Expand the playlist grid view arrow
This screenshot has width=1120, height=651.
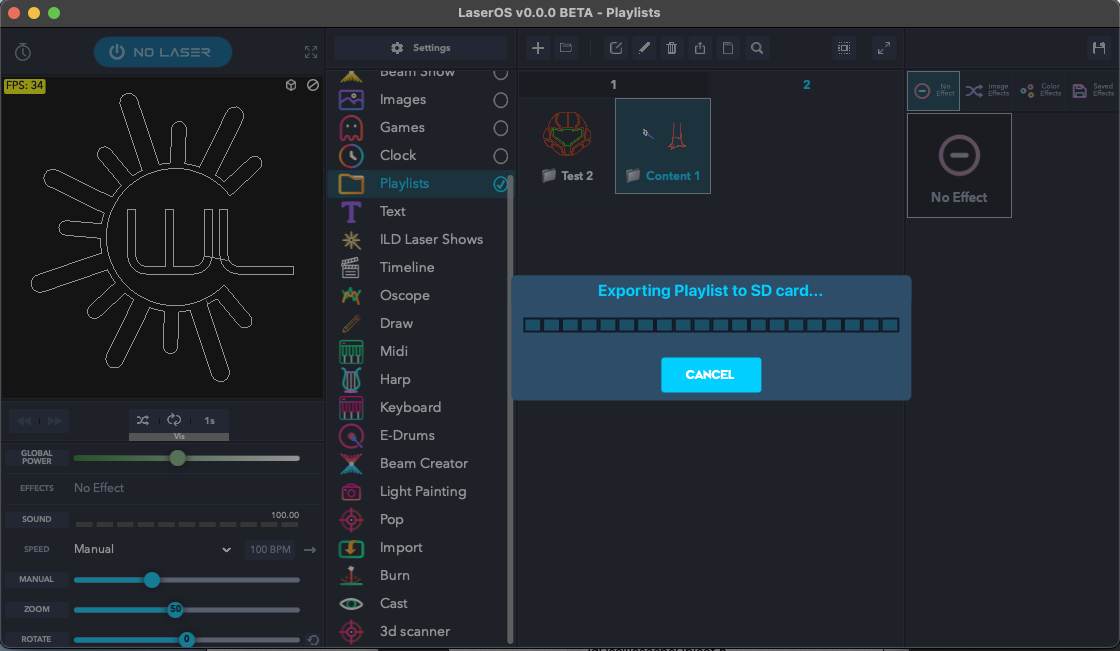[x=884, y=48]
